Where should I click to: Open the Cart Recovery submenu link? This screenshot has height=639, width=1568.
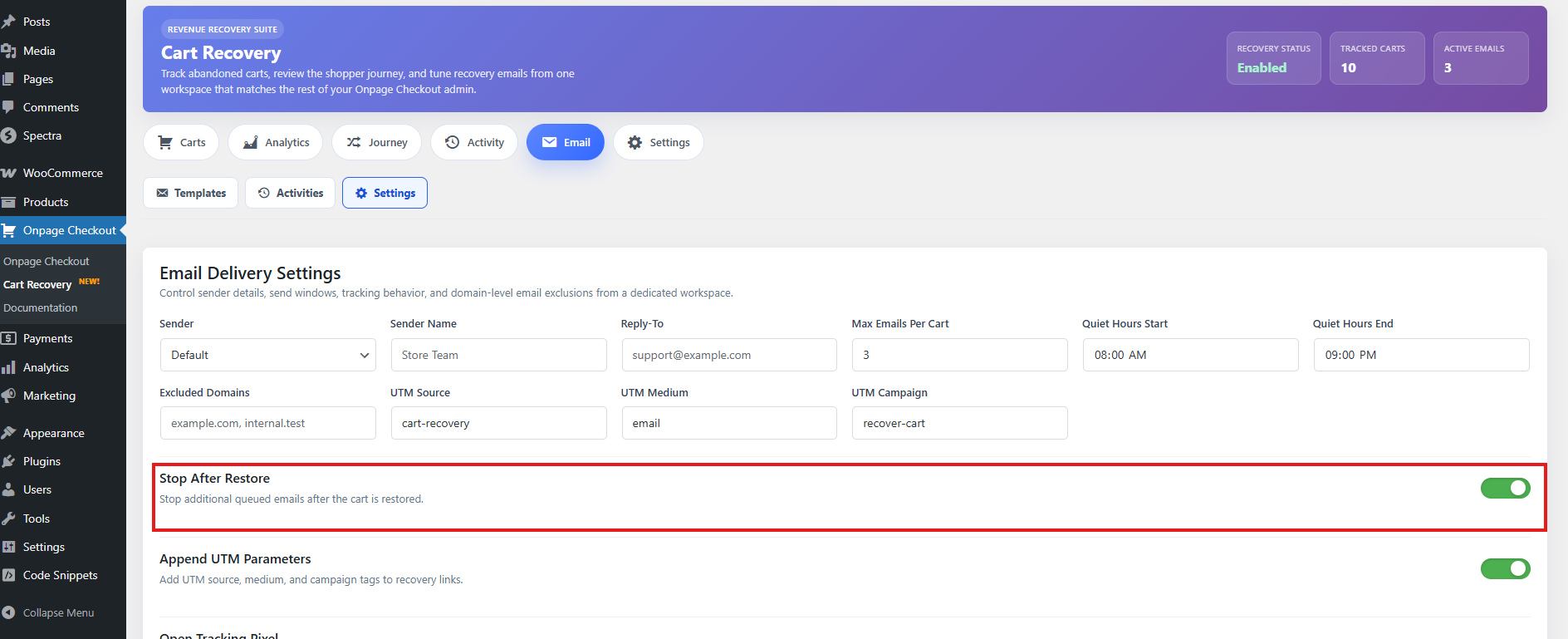click(x=37, y=284)
